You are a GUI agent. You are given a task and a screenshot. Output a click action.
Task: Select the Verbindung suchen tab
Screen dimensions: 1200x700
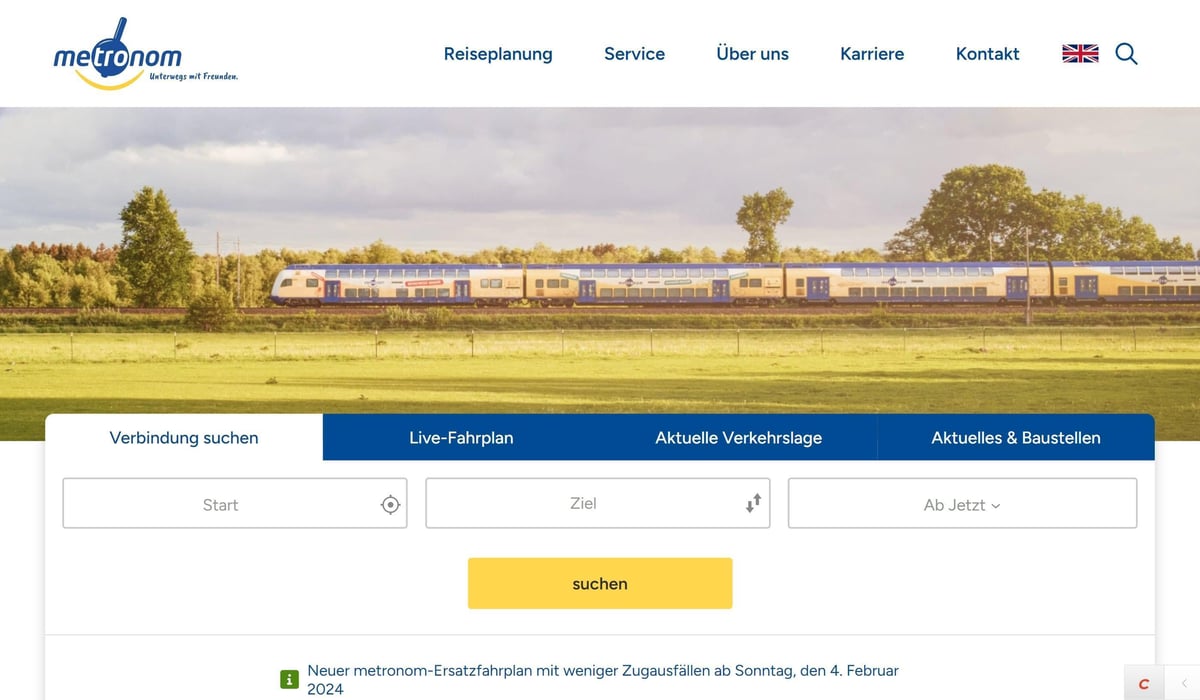click(x=184, y=437)
